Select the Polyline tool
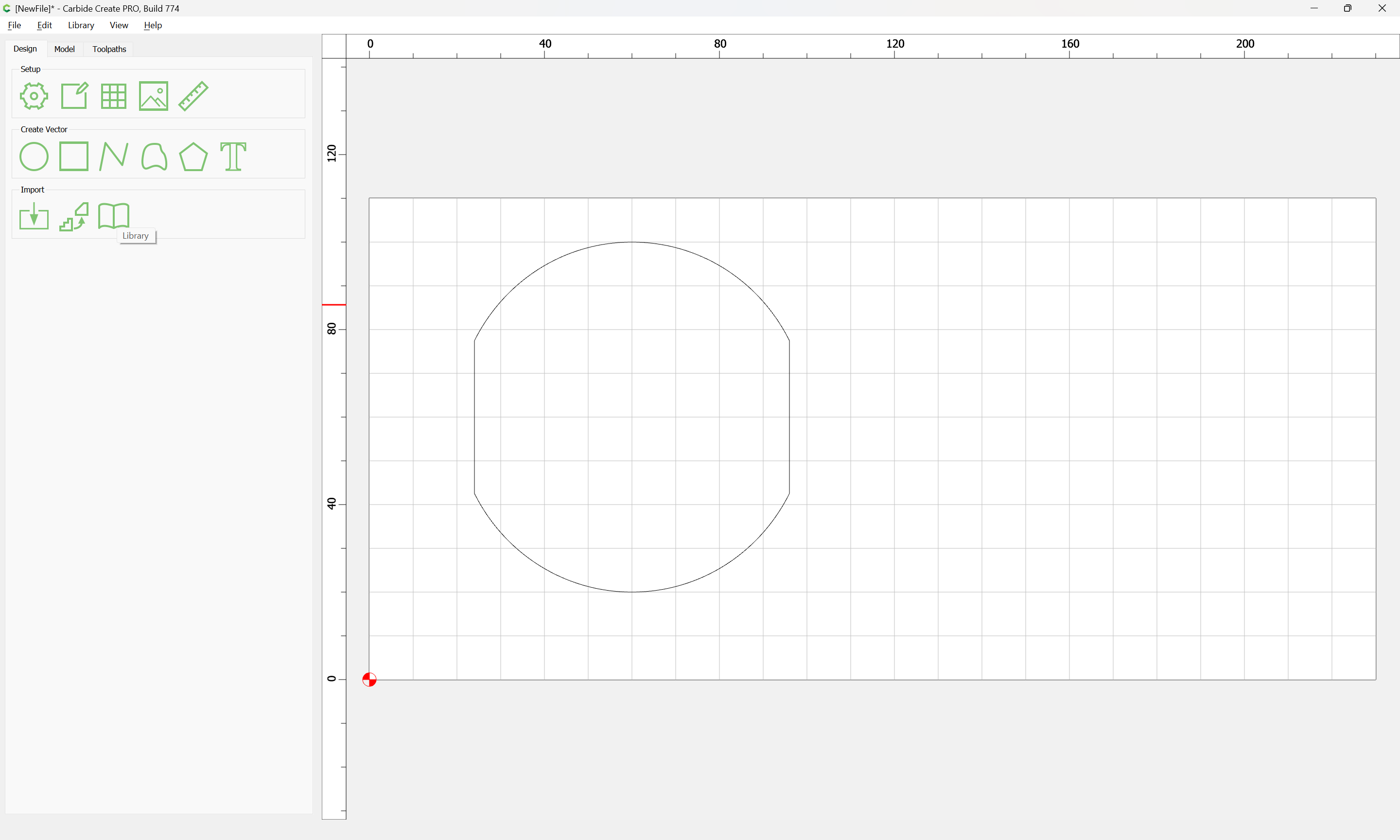Viewport: 1400px width, 840px height. click(114, 156)
